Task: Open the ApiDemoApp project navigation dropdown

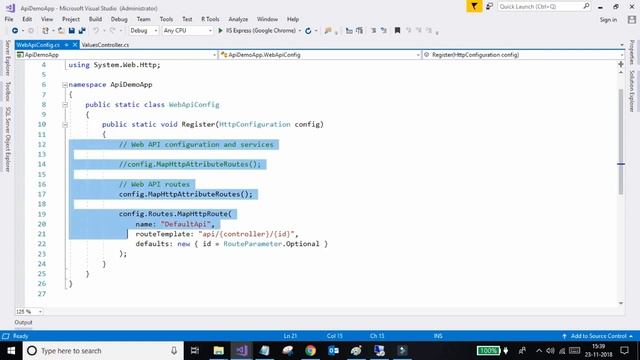Action: click(x=116, y=55)
